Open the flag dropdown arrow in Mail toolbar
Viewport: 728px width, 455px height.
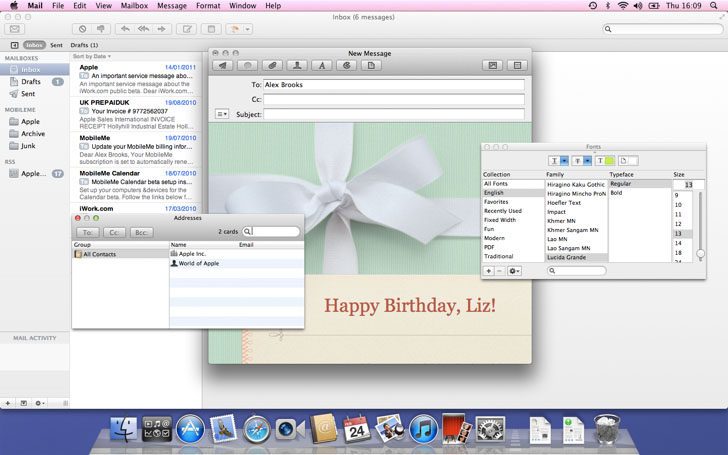tap(247, 29)
